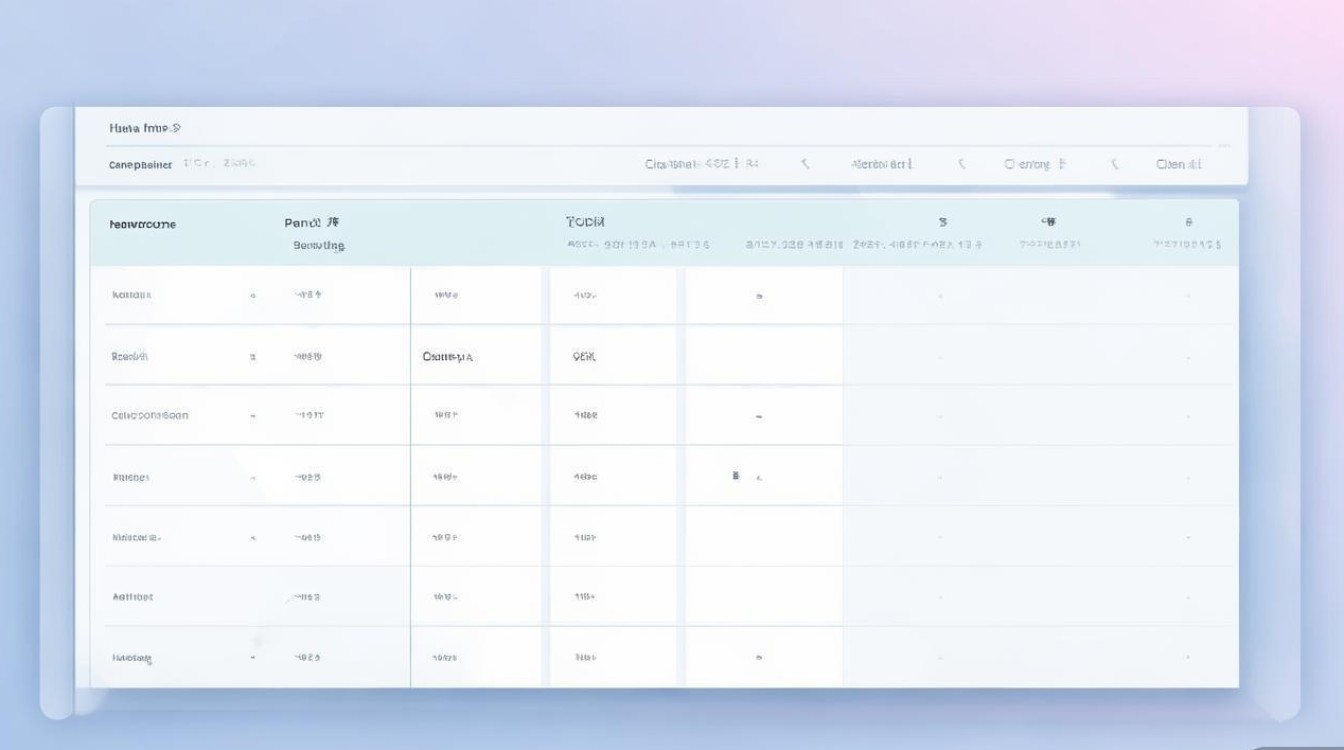The image size is (1344, 750).
Task: Expand the first table row using its small arrow
Action: pos(253,296)
